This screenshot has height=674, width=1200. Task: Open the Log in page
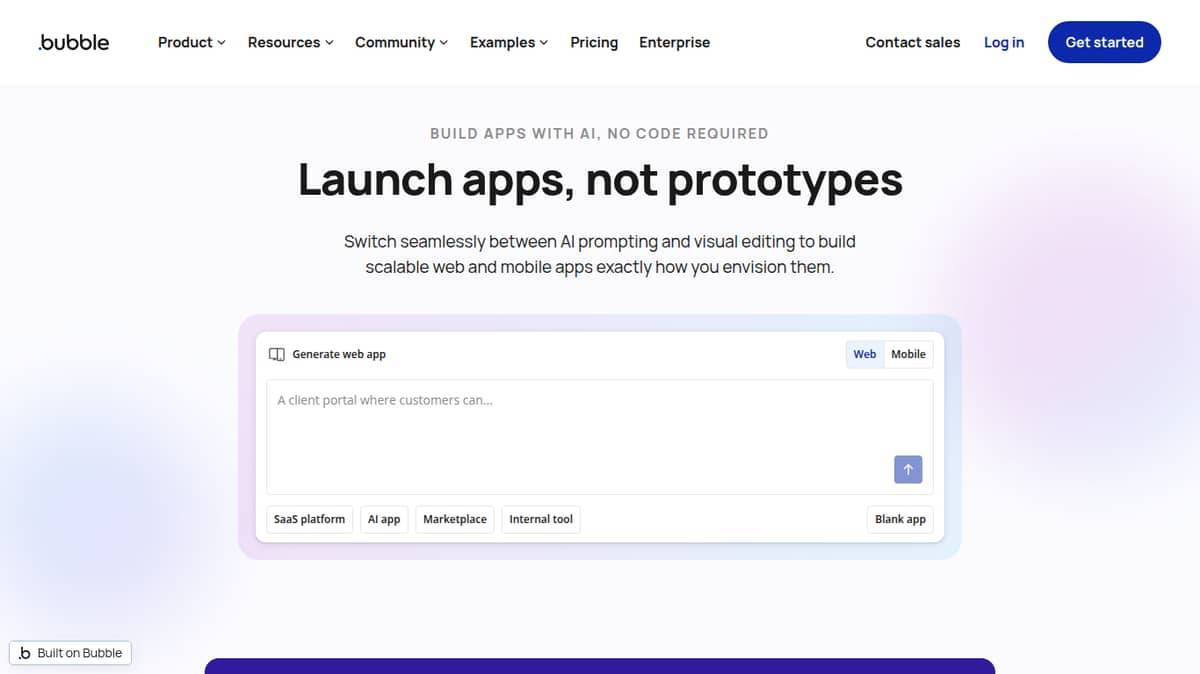pyautogui.click(x=1004, y=42)
